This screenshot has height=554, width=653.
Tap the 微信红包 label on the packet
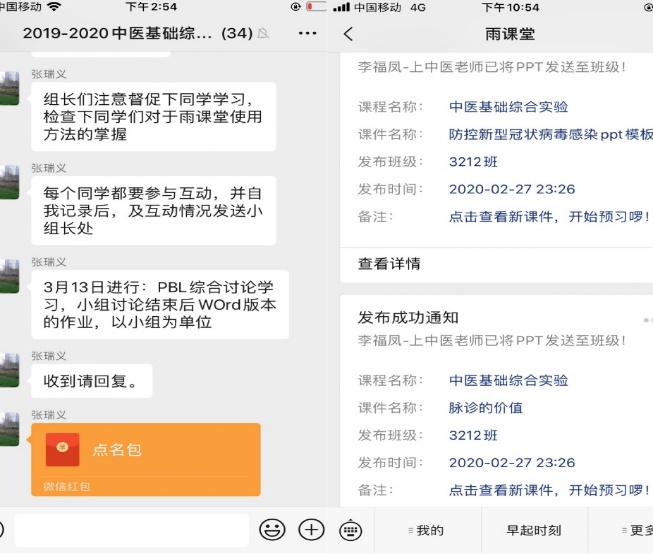coord(67,486)
